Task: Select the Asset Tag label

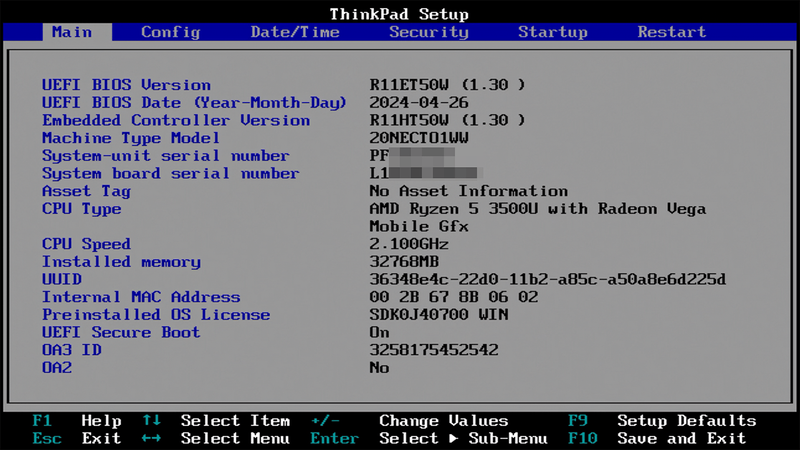Action: point(86,191)
